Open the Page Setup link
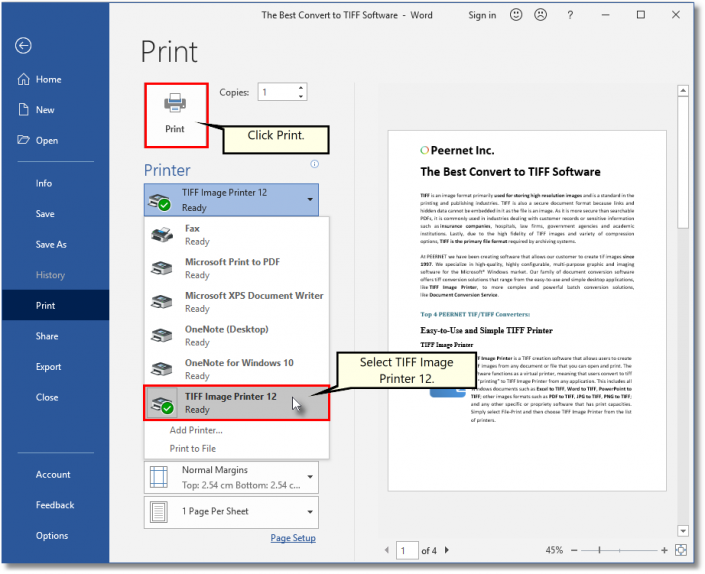 tap(293, 538)
